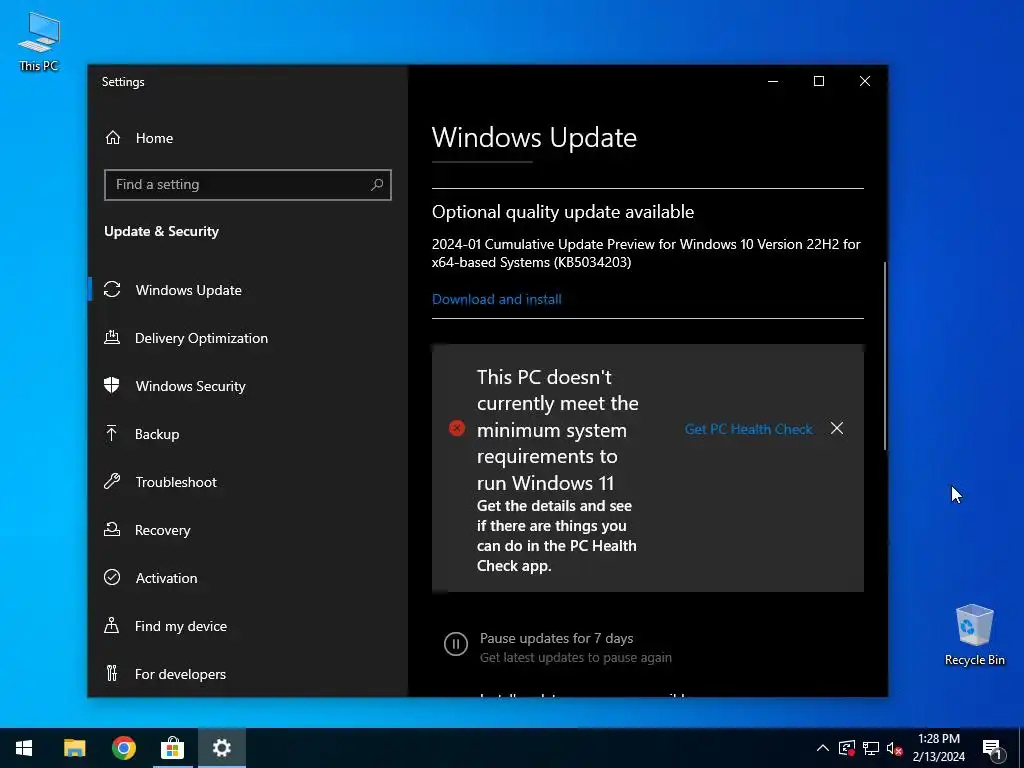The width and height of the screenshot is (1024, 768).
Task: Click the search magnifier in Find a setting
Action: tap(377, 185)
